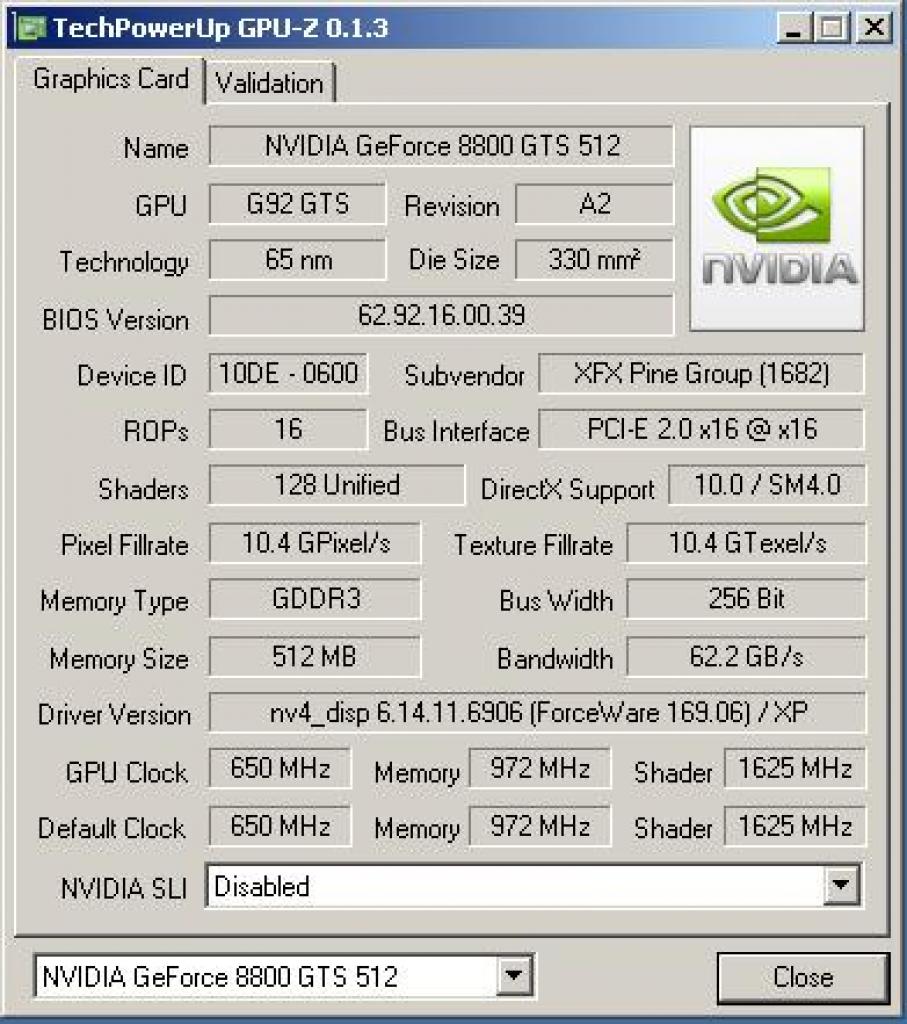Click the Name field showing GeForce 8800 GTS 512
Screen dimensions: 907x1024
coord(441,146)
